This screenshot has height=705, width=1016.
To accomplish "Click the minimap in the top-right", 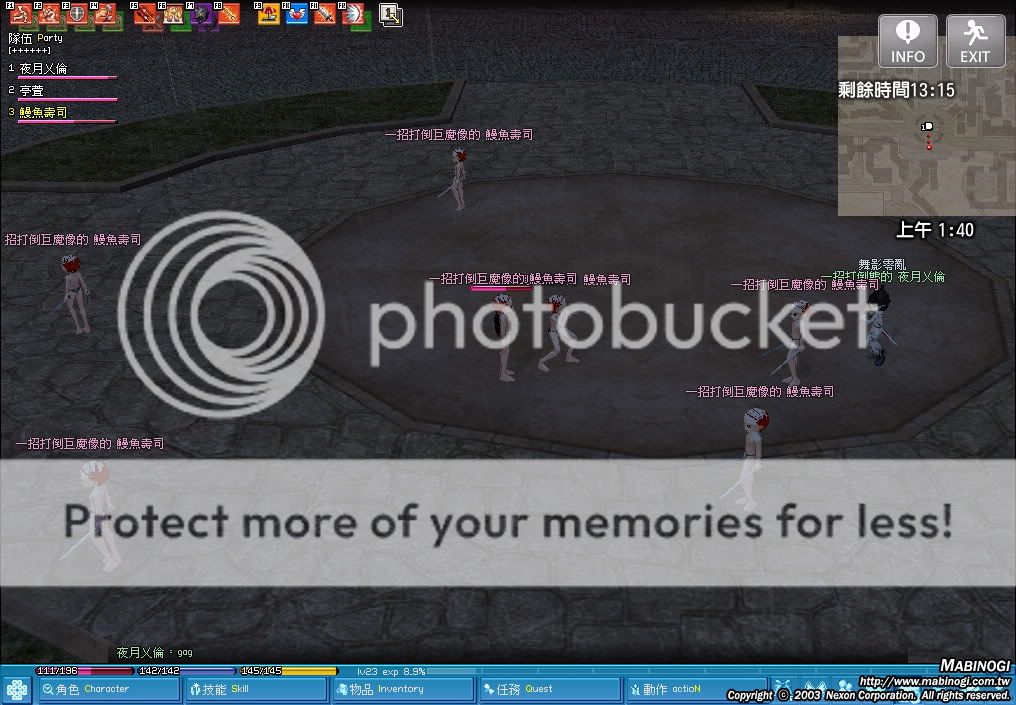I will 925,155.
